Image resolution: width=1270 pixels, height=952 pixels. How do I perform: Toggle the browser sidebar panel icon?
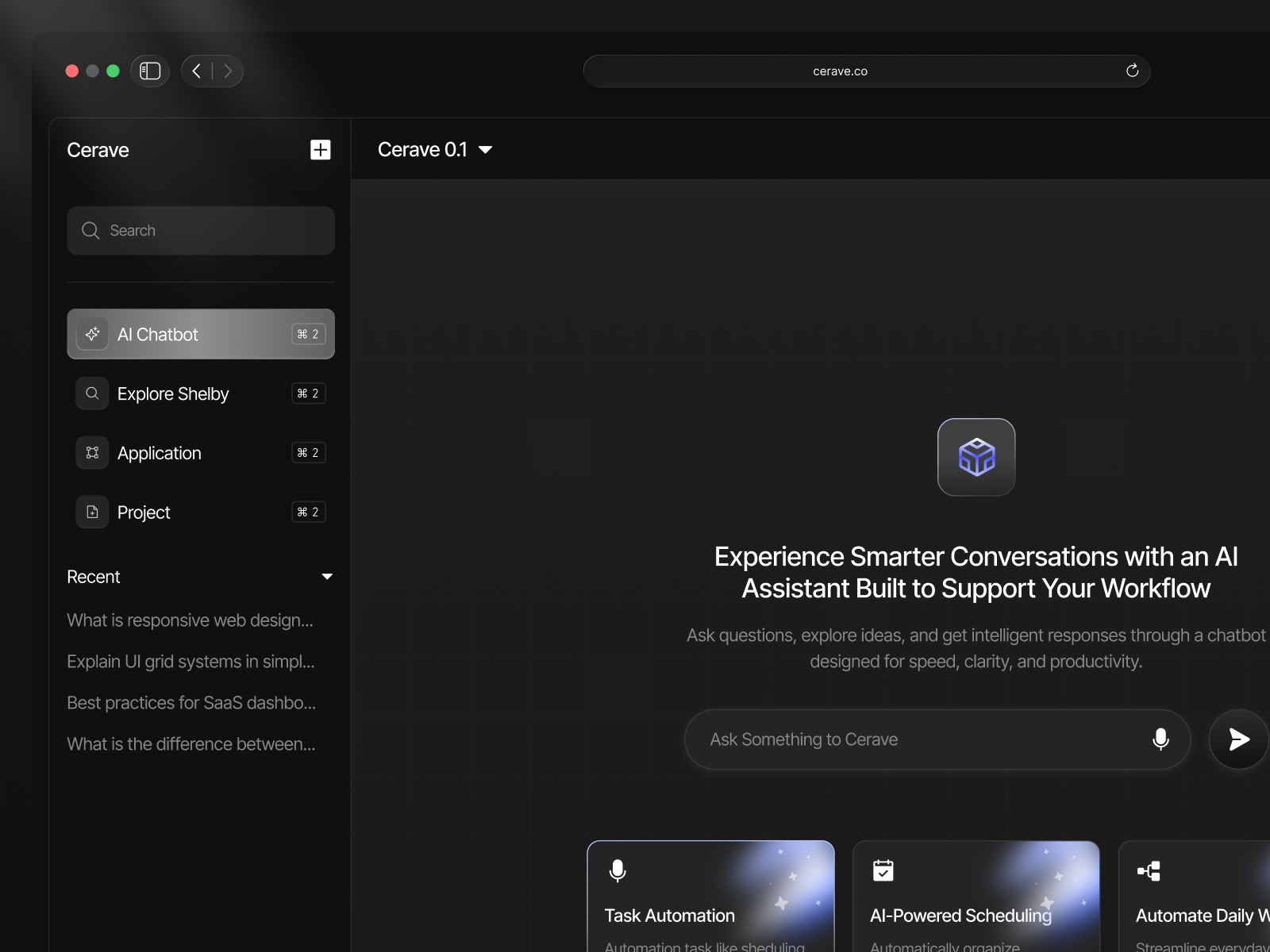click(150, 71)
